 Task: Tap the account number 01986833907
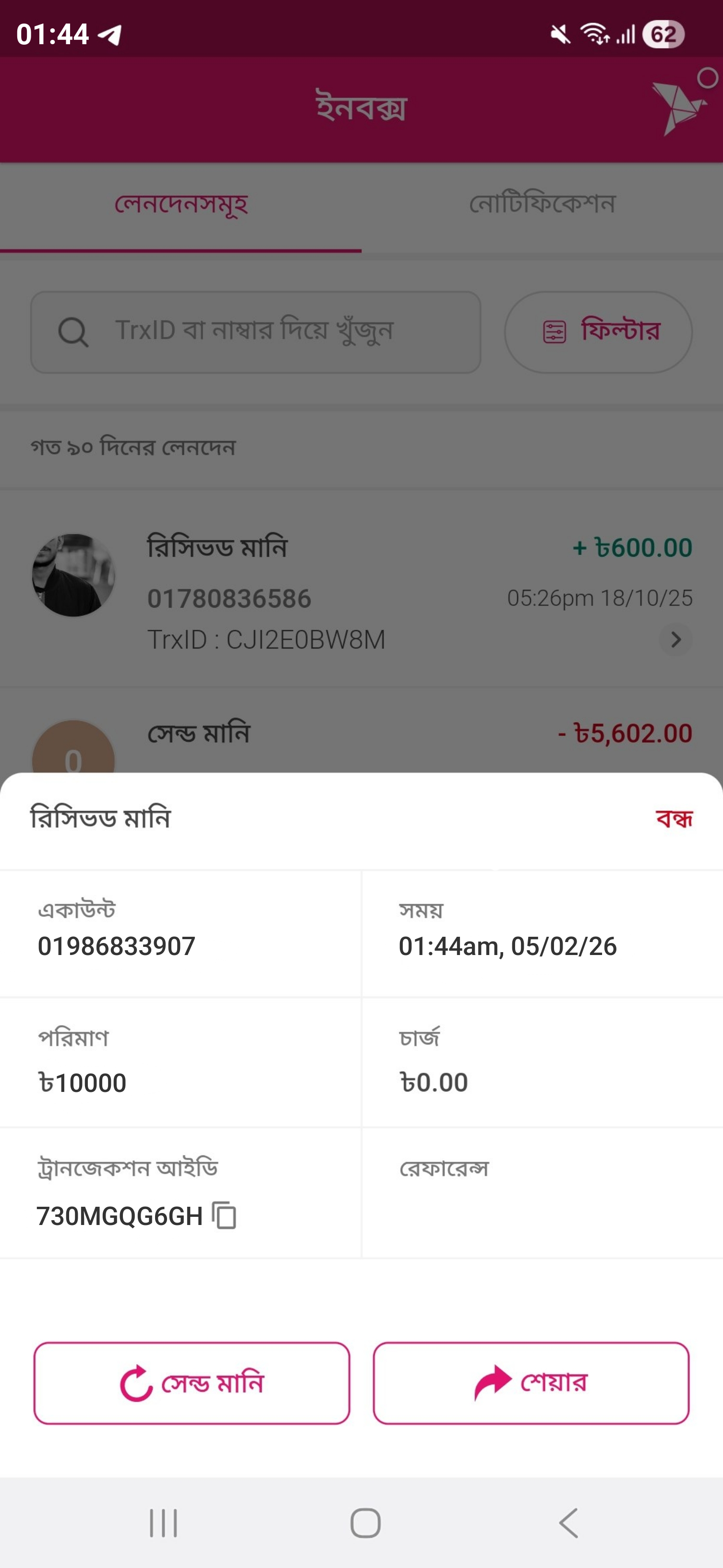tap(117, 946)
